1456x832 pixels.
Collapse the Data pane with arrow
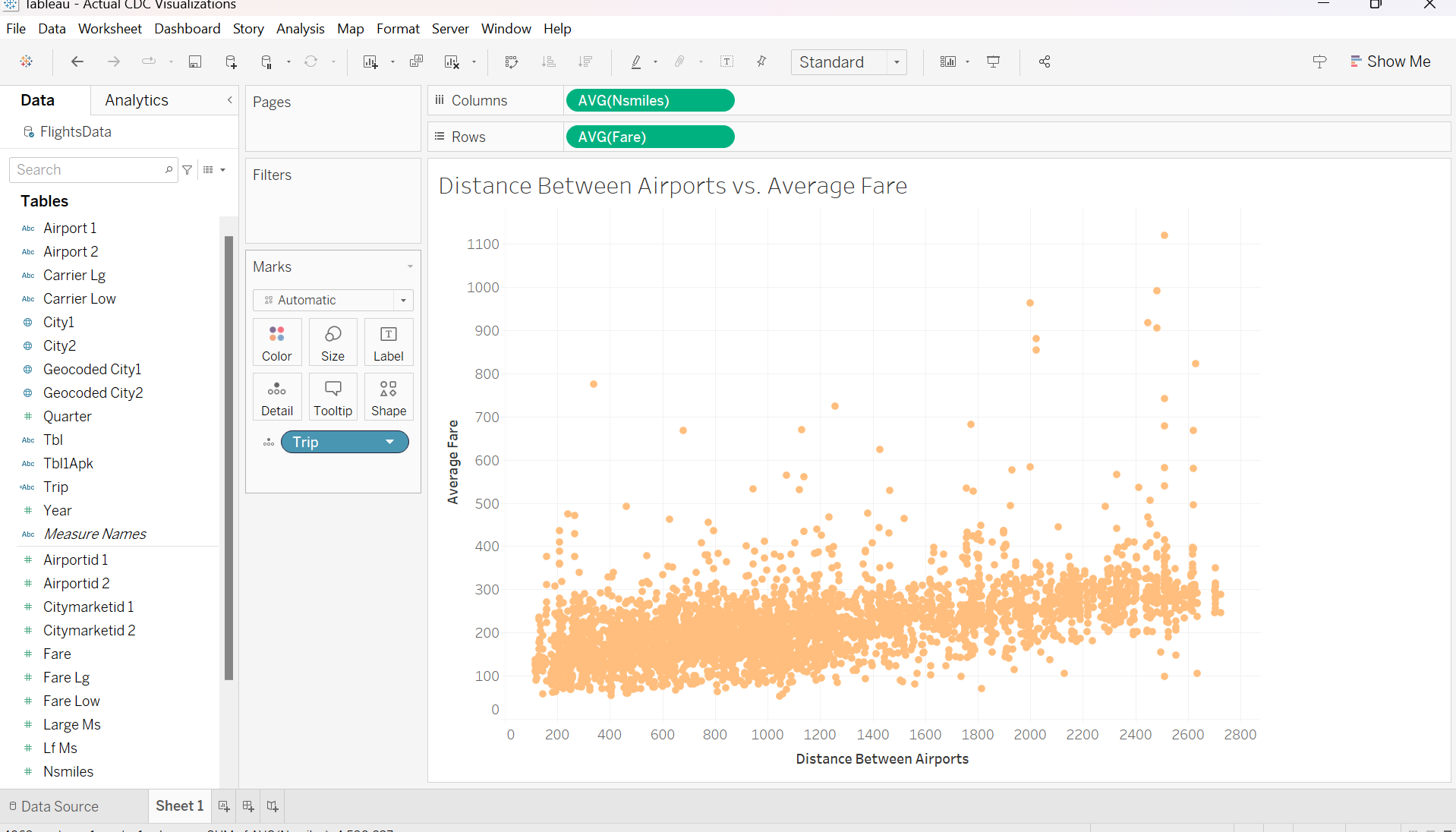point(230,100)
